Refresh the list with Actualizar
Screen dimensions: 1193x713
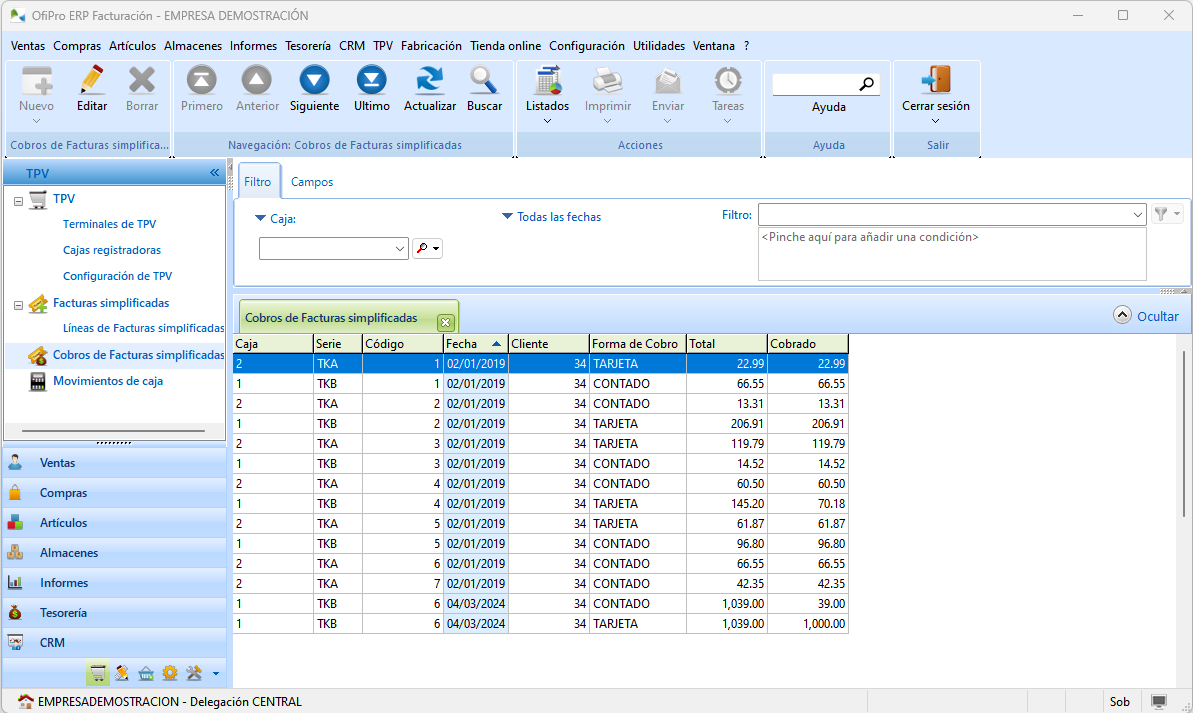[430, 81]
